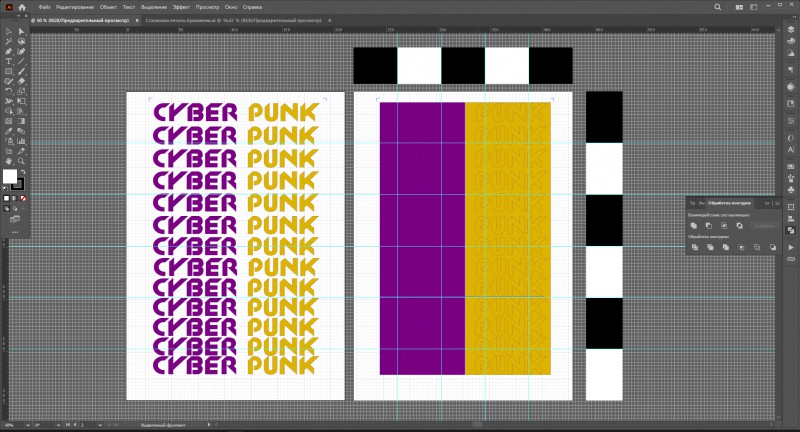Click the Stroke color swatch
Screen dimensions: 800x432
(x=19, y=185)
